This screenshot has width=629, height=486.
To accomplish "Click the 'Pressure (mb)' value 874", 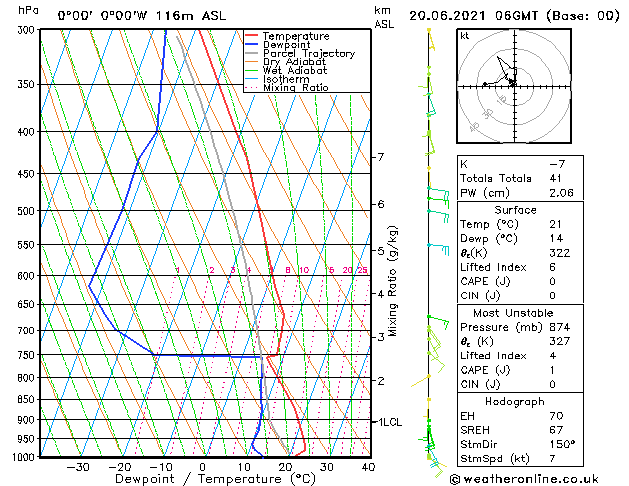I will pos(560,327).
